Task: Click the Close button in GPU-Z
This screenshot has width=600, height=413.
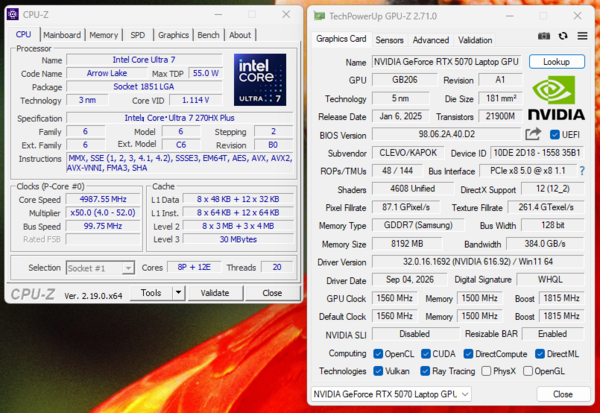Action: [563, 394]
